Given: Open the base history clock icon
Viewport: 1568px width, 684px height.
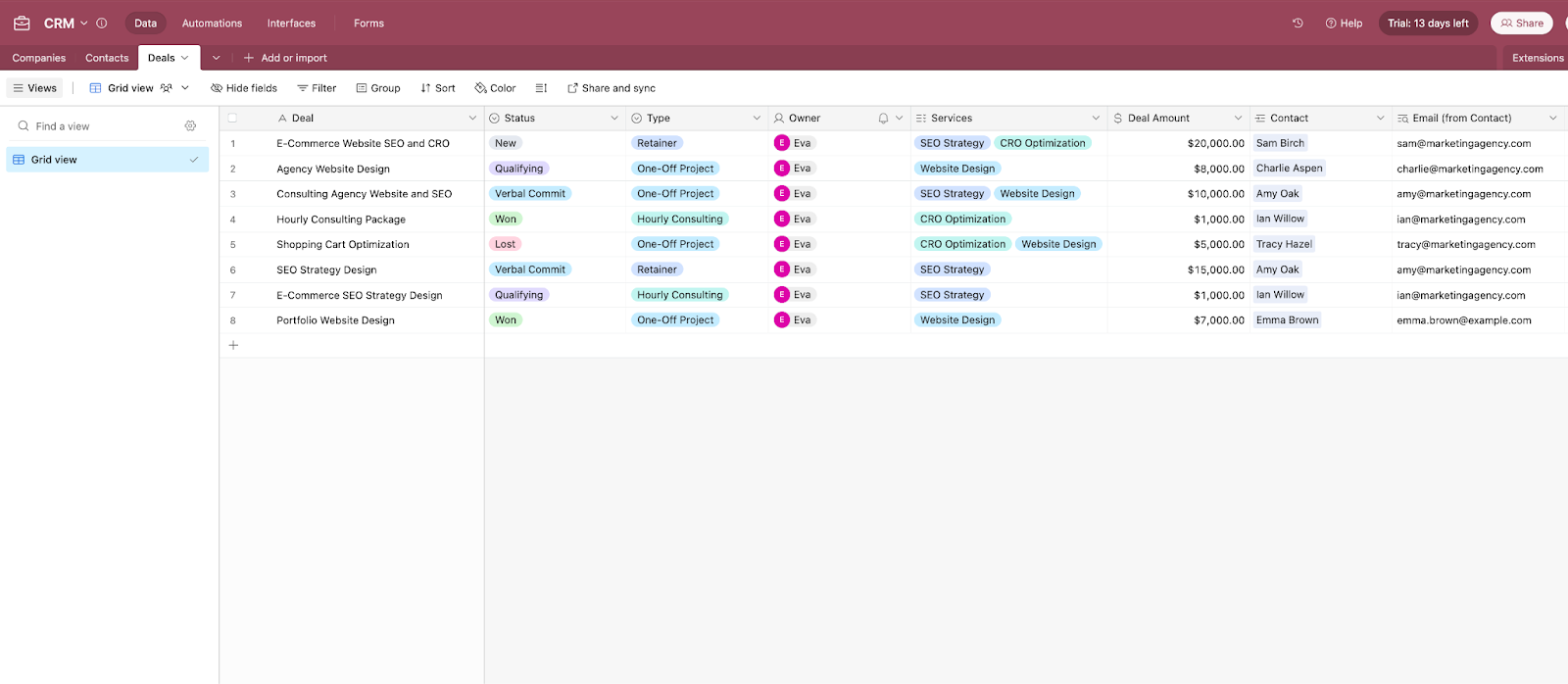Looking at the screenshot, I should click(x=1298, y=23).
